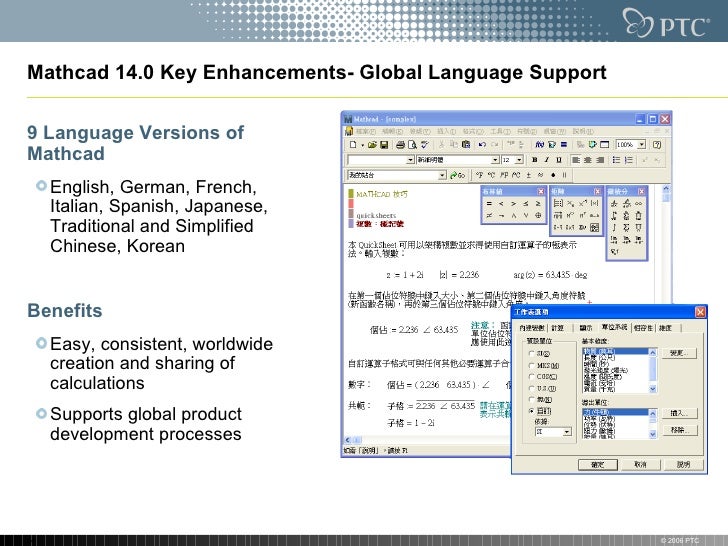Select the MKS radio button
The image size is (728, 546).
[532, 365]
